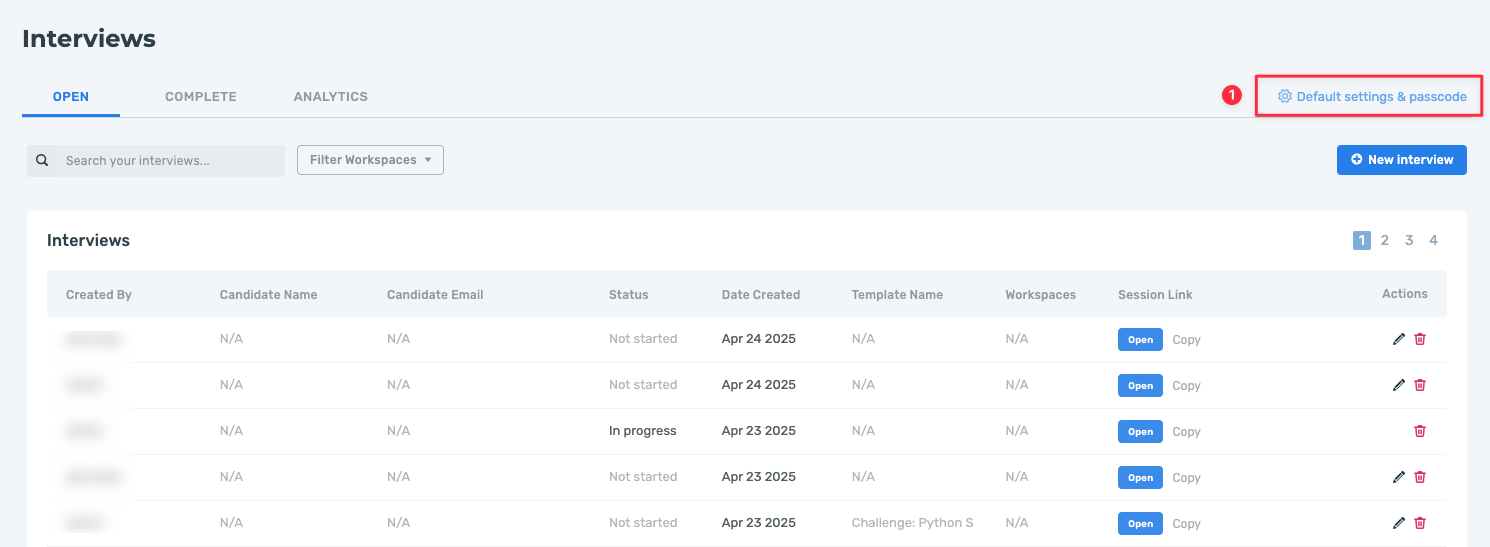
Task: Open session for the In progress interview
Action: [1140, 432]
